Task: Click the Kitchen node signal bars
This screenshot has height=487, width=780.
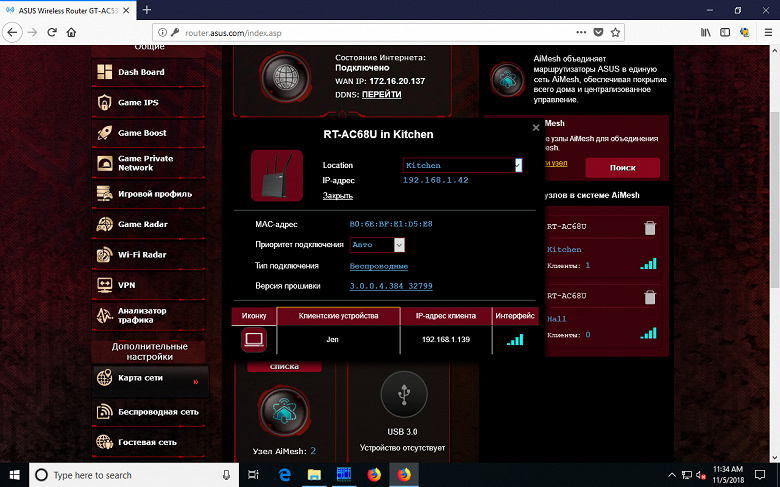Action: [648, 264]
